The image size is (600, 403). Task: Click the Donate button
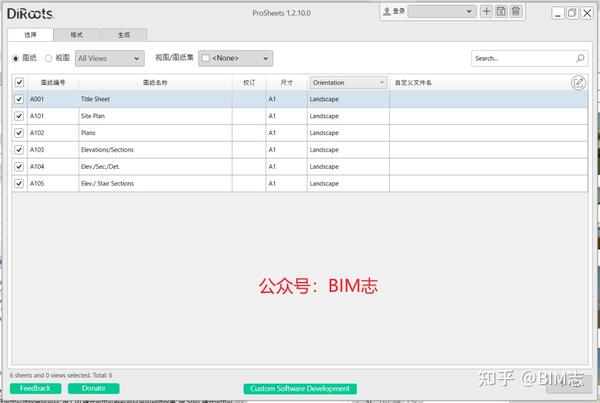[x=93, y=388]
